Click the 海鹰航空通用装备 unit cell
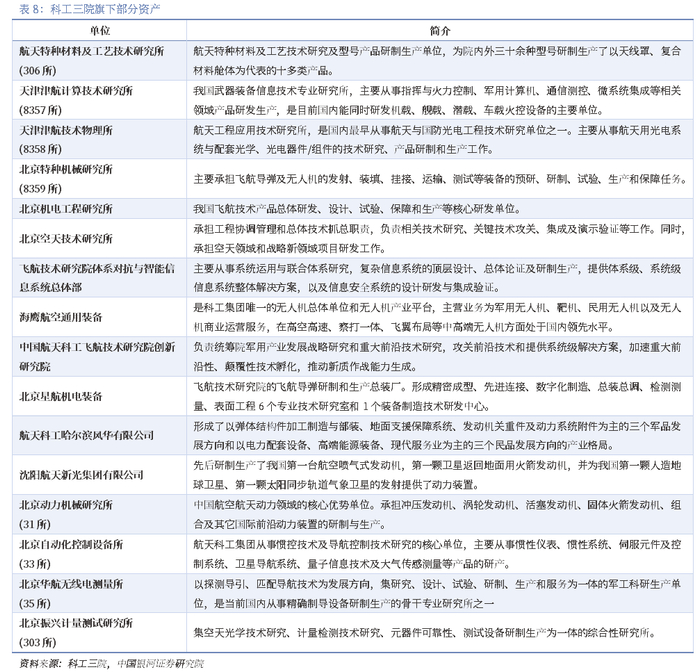Viewport: 700px width, 672px height. (x=99, y=317)
